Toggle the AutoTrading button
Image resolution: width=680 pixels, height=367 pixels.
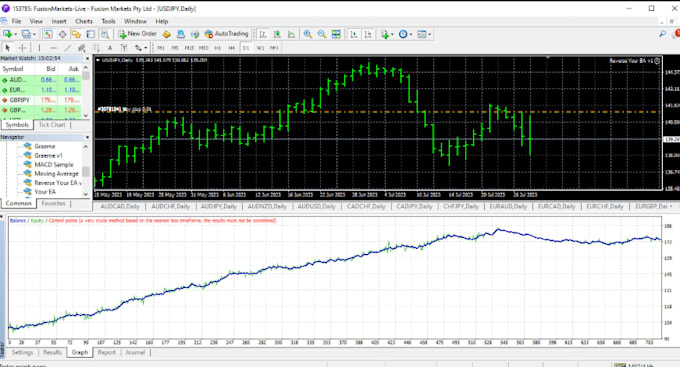226,34
